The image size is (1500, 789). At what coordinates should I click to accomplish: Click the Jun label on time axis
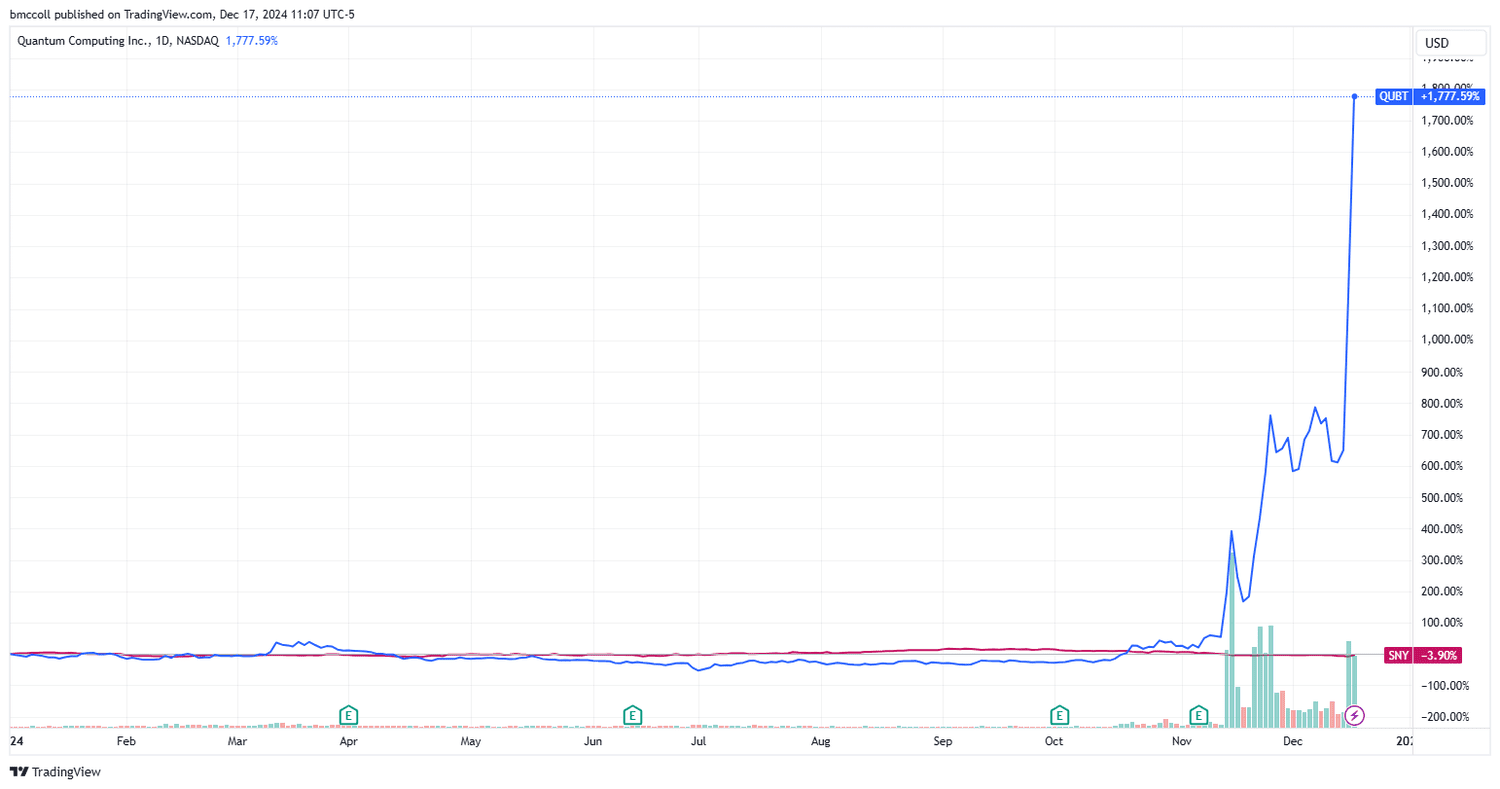point(593,742)
